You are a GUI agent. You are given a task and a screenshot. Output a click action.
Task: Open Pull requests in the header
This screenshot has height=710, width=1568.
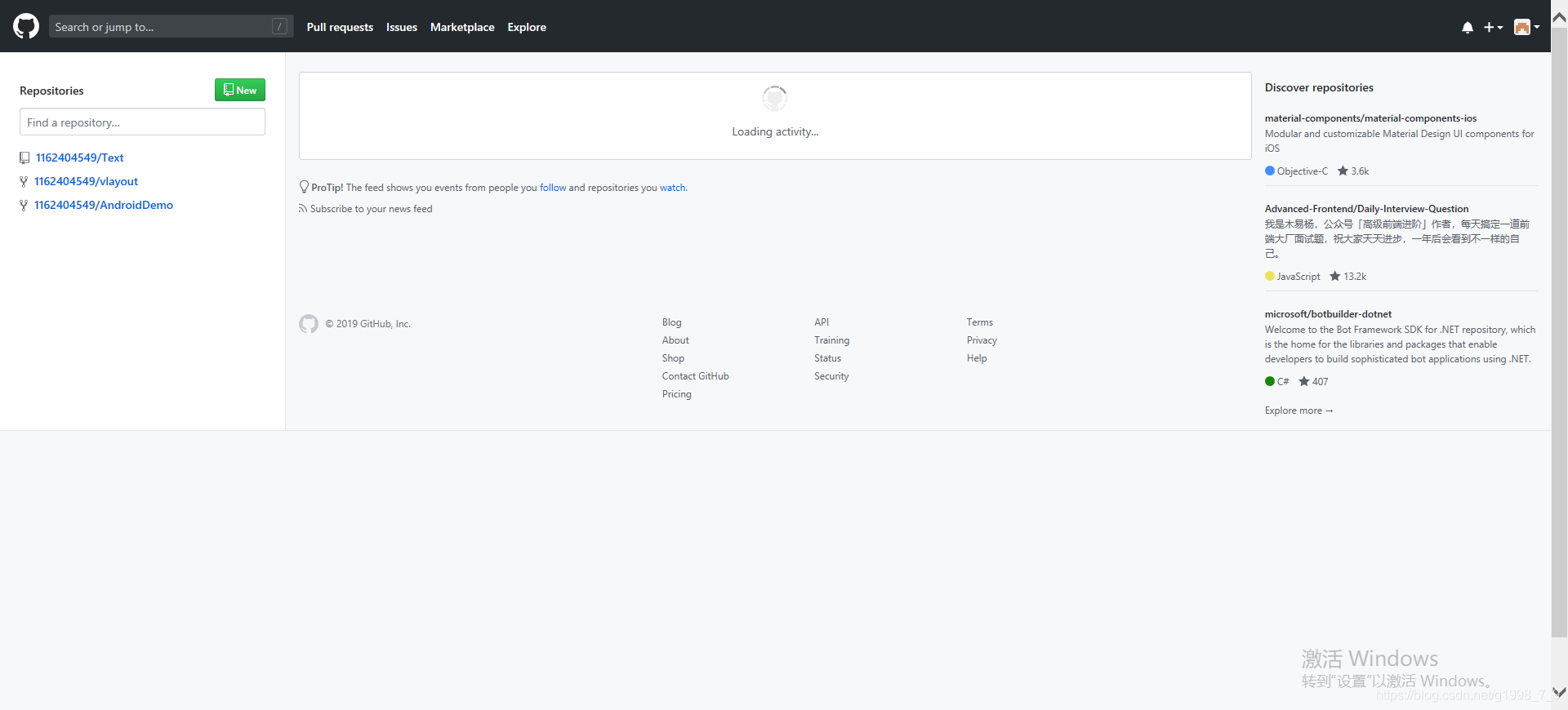(340, 27)
